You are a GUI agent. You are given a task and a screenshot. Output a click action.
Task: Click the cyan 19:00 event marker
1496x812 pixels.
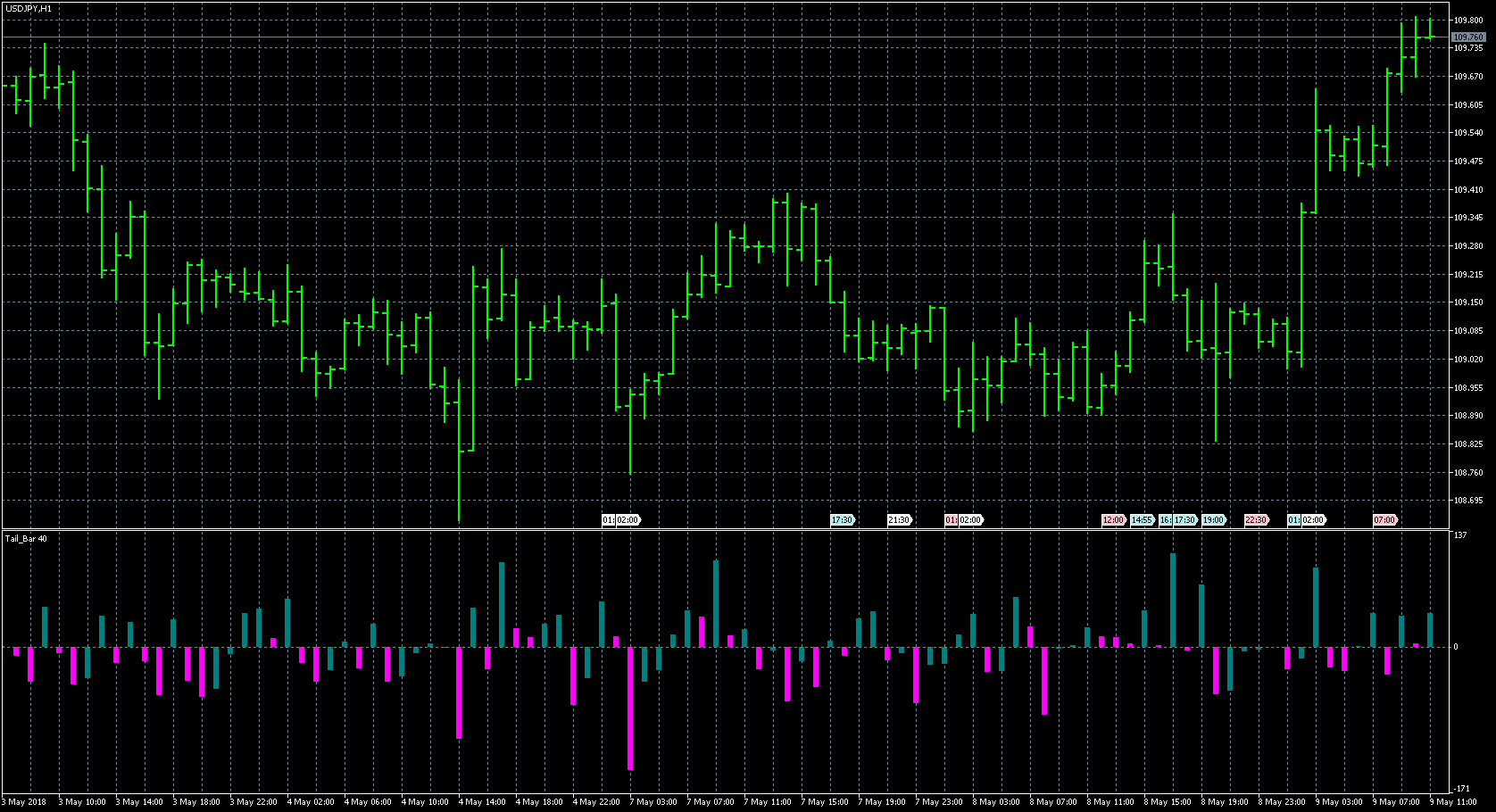[1213, 520]
